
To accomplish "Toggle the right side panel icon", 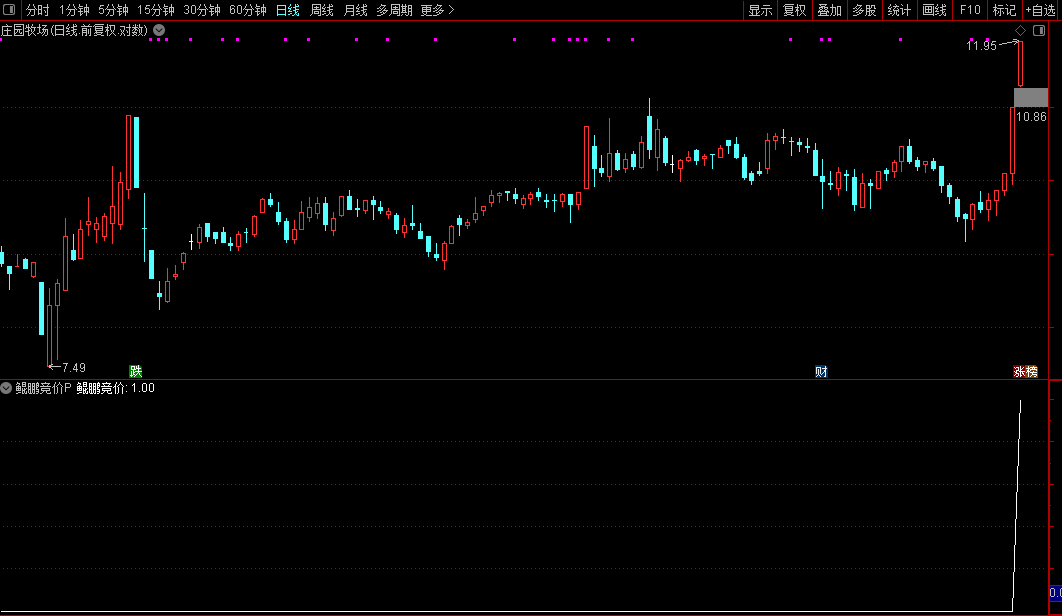I will click(x=1039, y=30).
